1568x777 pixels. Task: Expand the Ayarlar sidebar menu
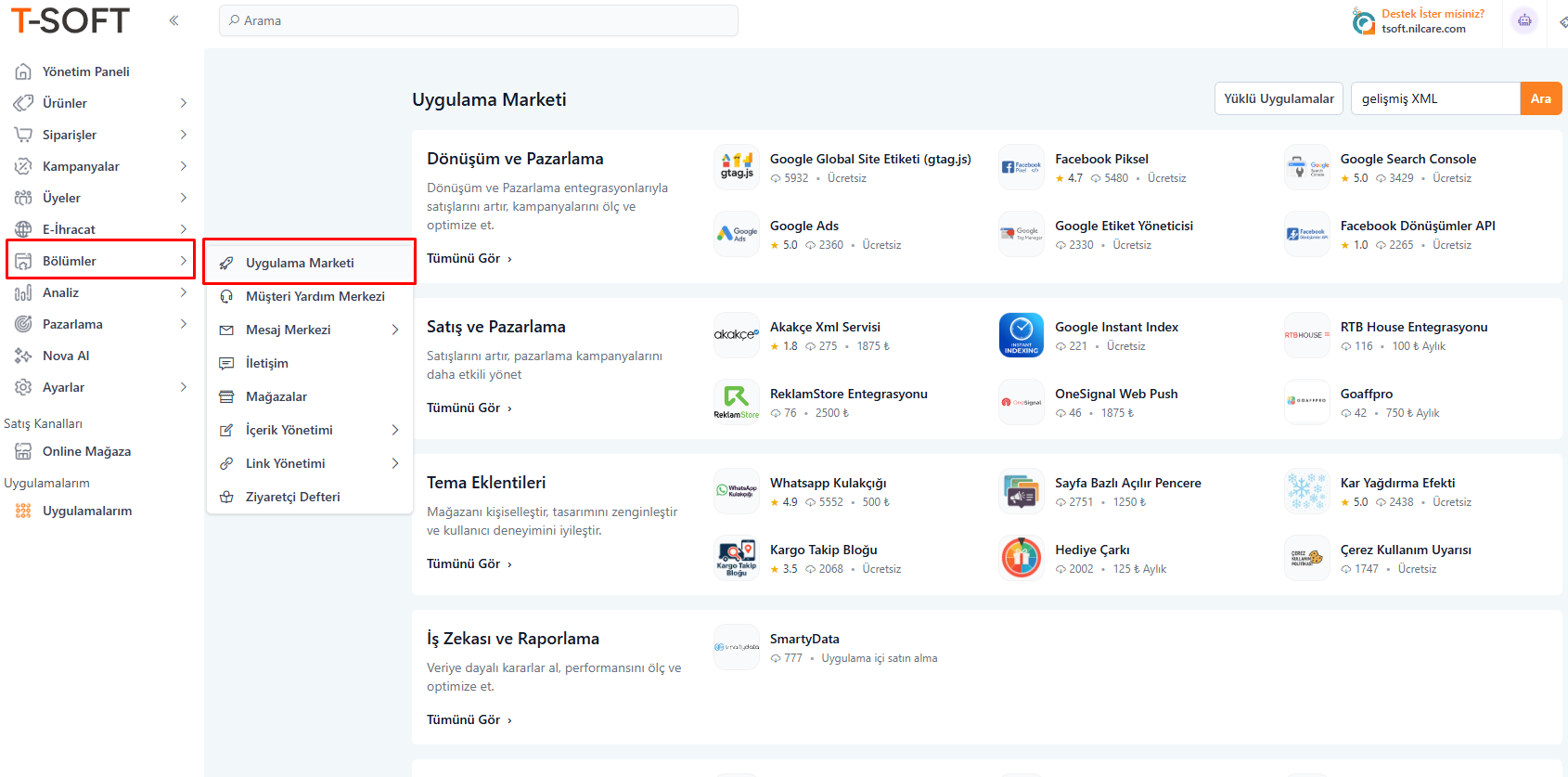(x=183, y=387)
